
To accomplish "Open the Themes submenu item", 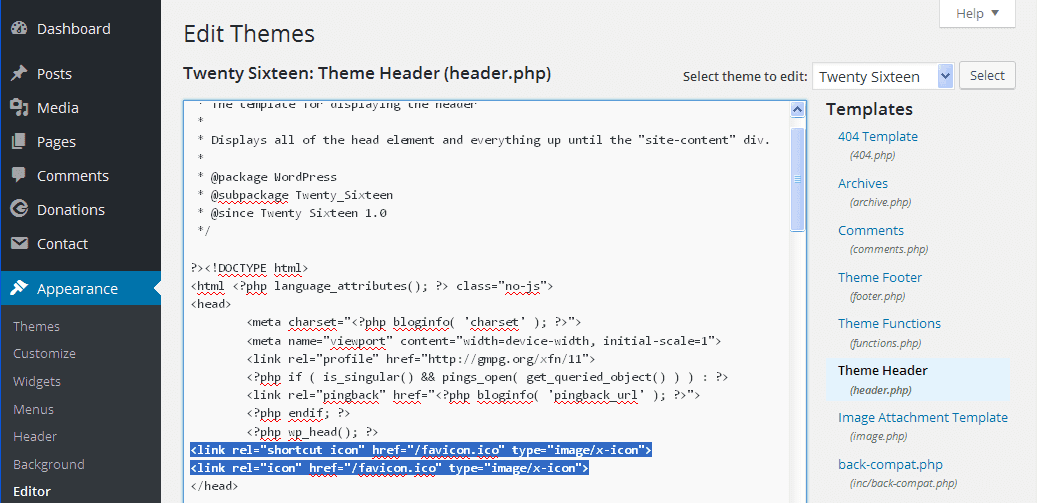I will point(36,326).
